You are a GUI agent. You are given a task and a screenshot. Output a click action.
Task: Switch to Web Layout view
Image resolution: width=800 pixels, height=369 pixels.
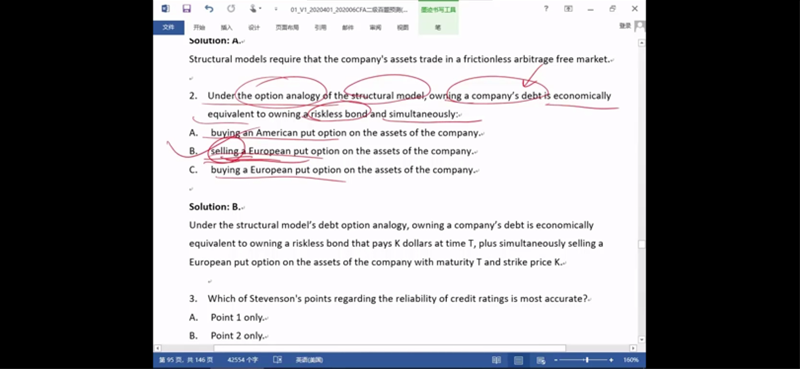click(x=541, y=360)
